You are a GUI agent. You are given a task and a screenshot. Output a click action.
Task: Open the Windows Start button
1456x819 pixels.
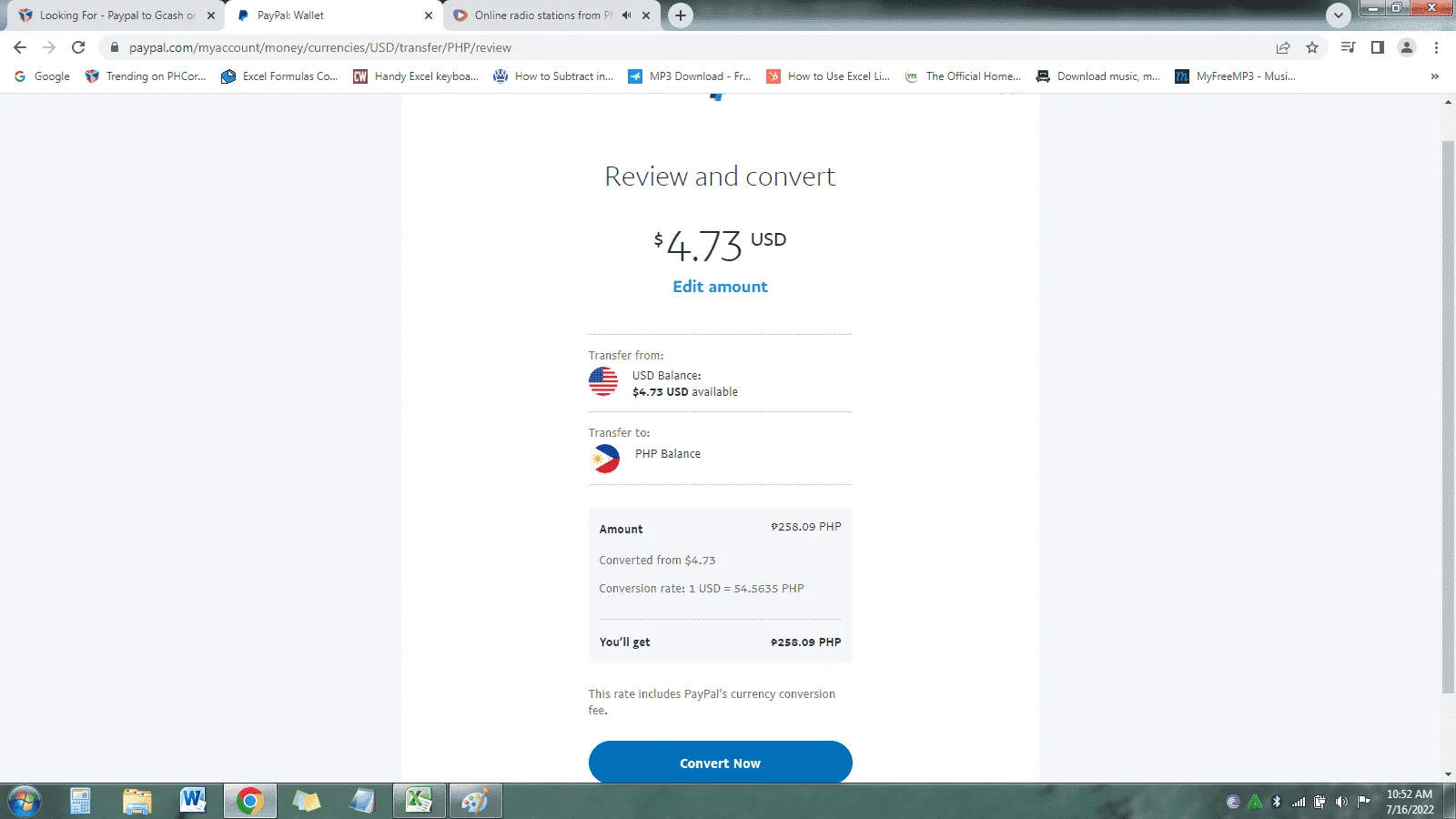(x=24, y=802)
